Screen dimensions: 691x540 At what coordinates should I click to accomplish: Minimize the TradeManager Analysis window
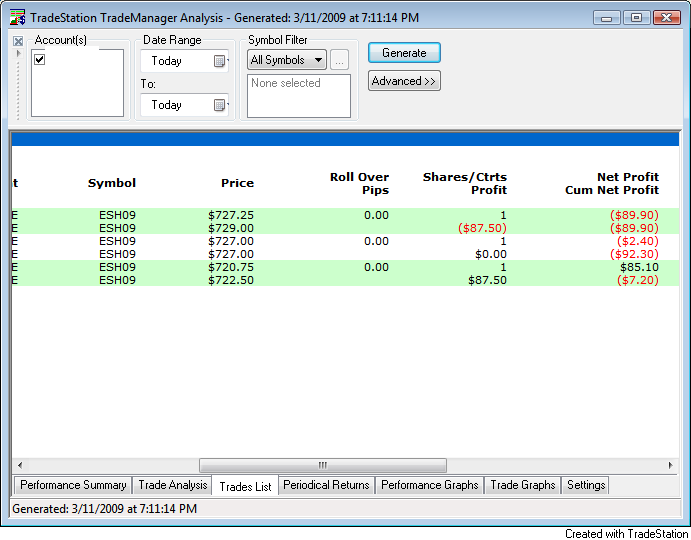click(x=606, y=18)
